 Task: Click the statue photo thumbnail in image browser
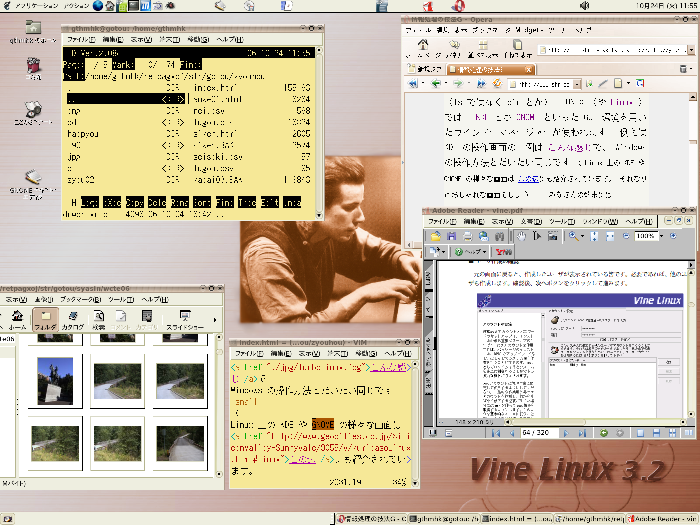(55, 381)
